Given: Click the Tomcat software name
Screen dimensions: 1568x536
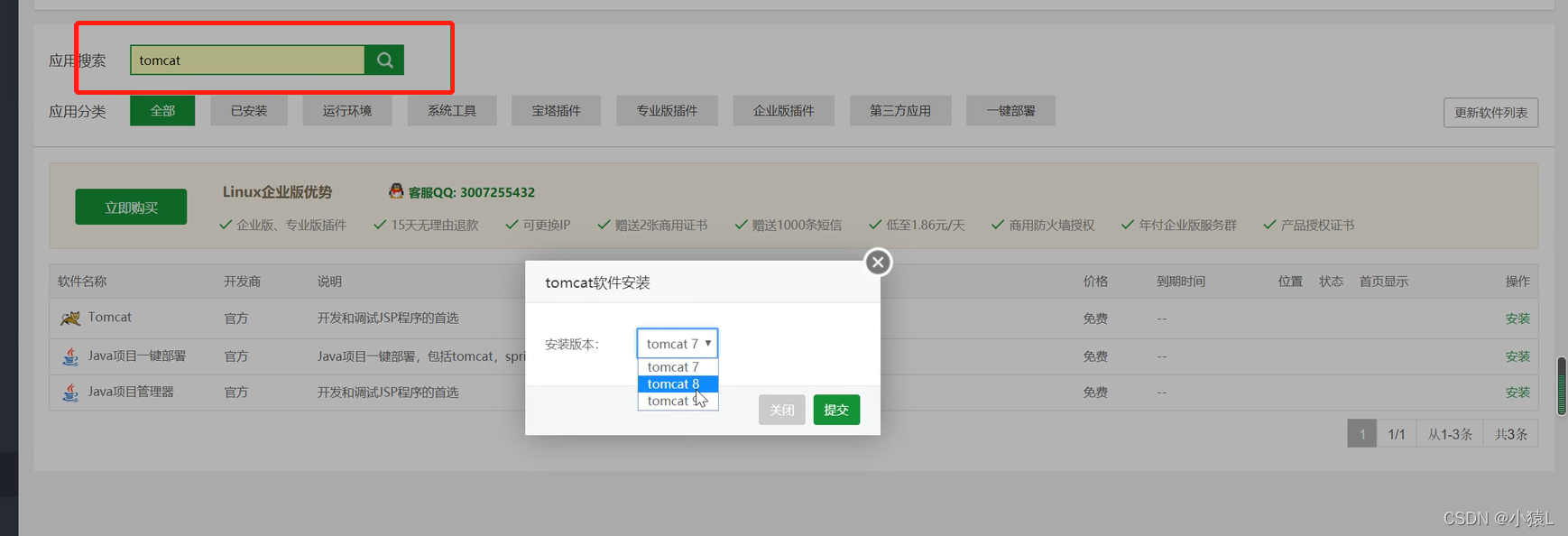Looking at the screenshot, I should (x=110, y=318).
